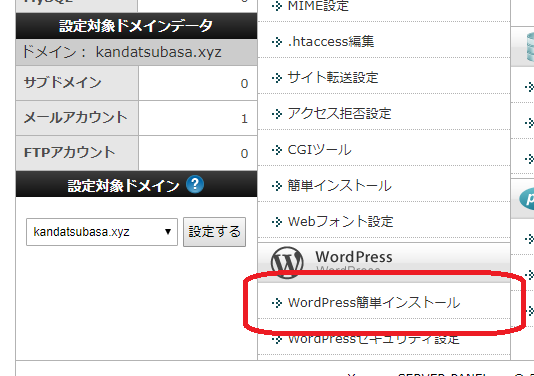This screenshot has height=376, width=534.
Task: Click the FTPアカウント row label
Action: click(69, 153)
